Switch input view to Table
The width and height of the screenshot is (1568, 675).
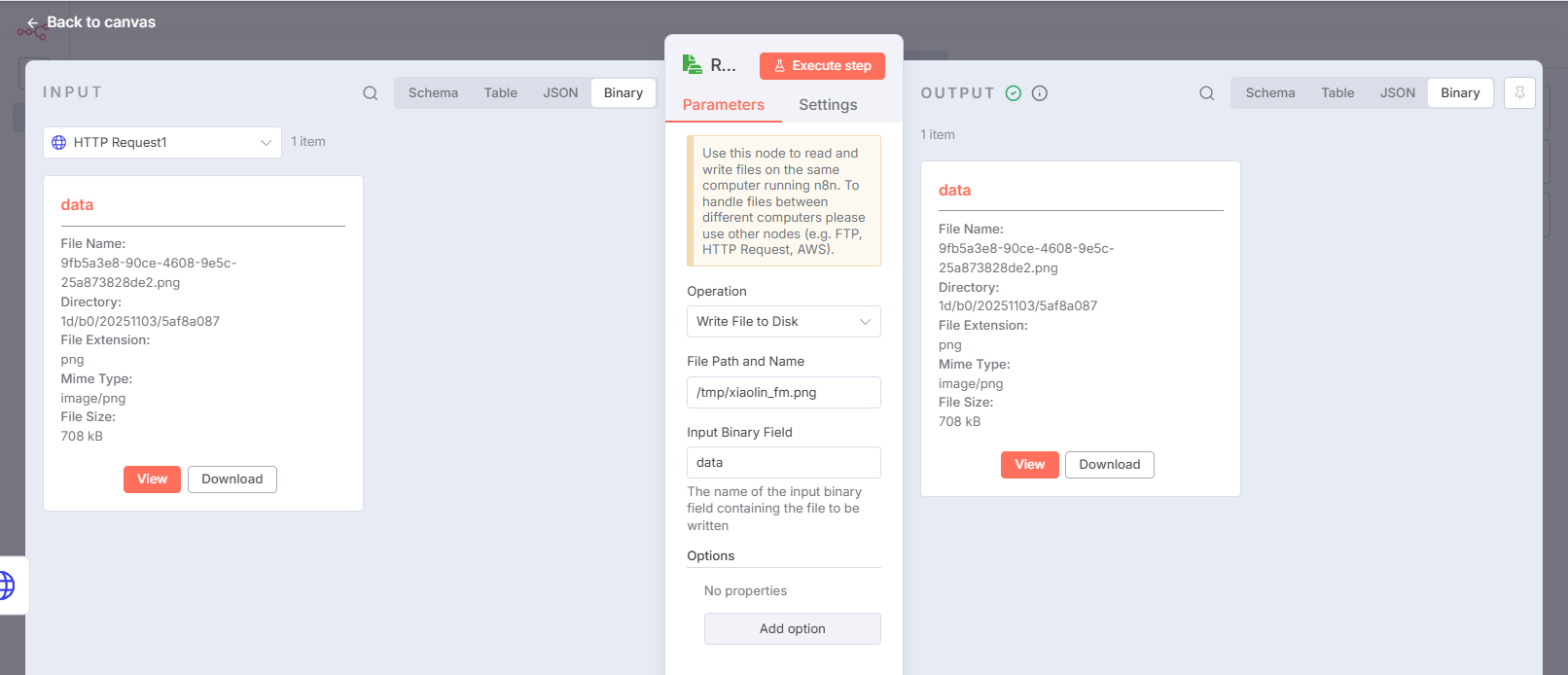click(x=501, y=93)
